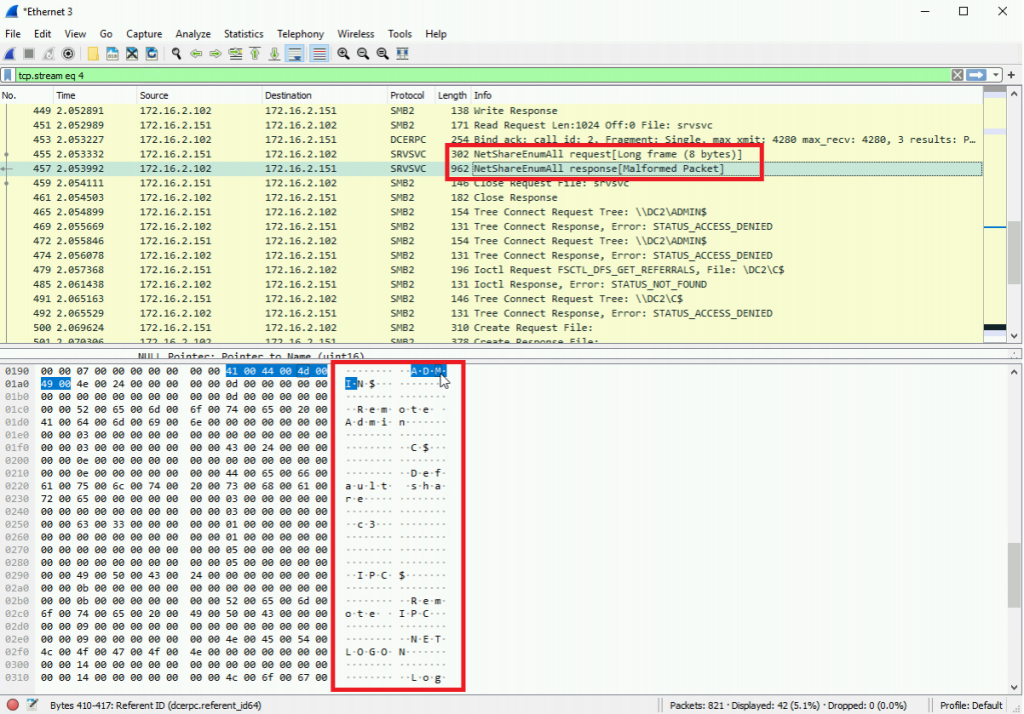Zoom out on the main window text
This screenshot has width=1024, height=714.
(x=363, y=54)
